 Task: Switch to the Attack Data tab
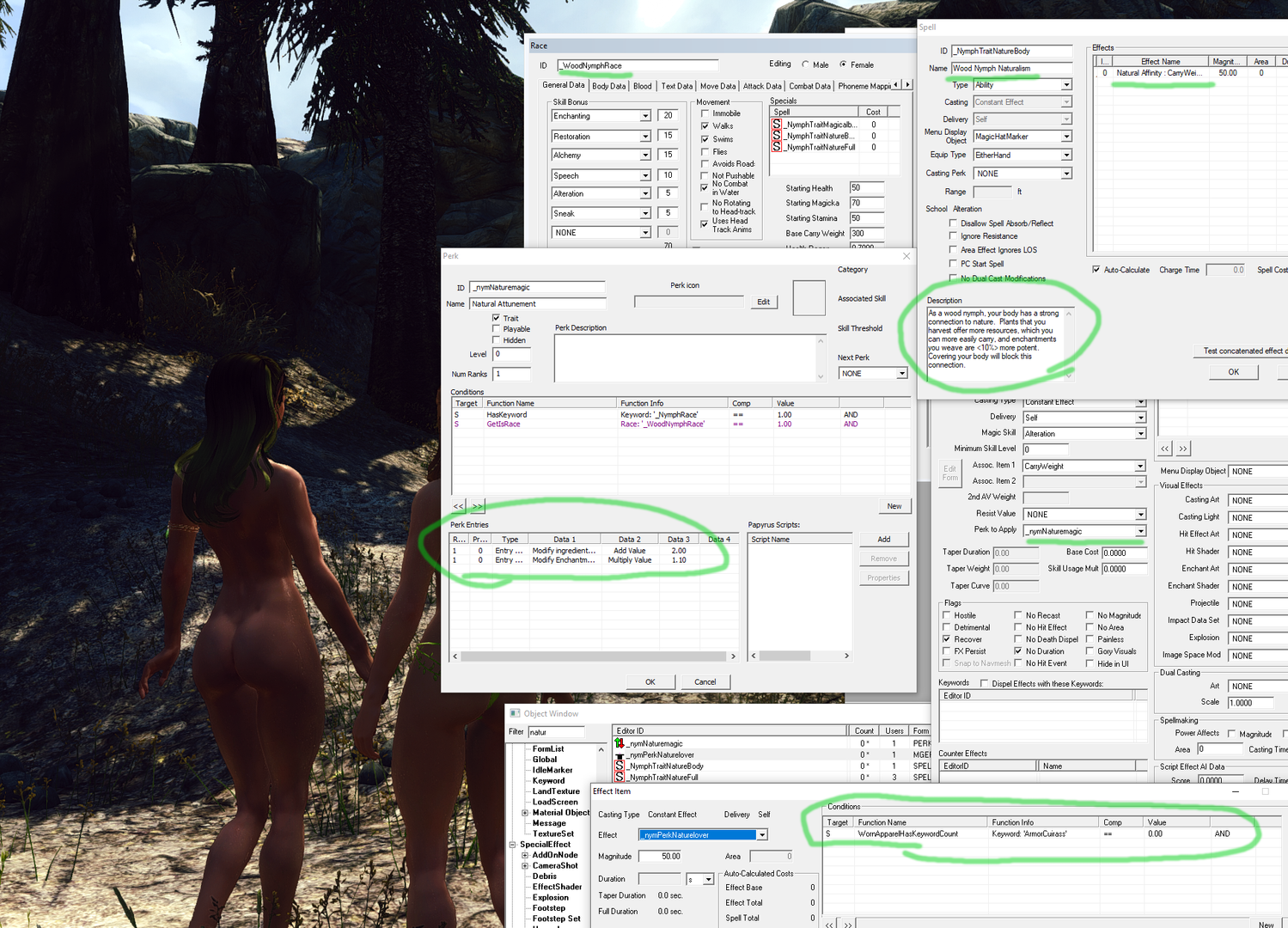click(x=762, y=86)
